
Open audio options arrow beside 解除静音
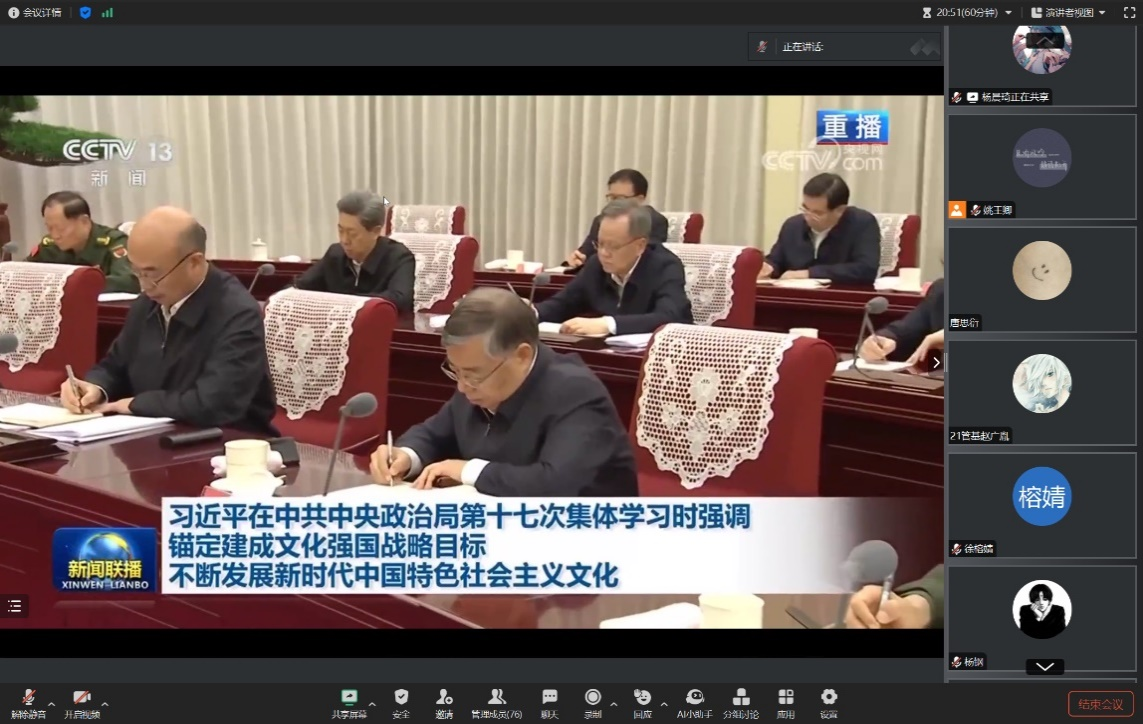pos(52,704)
